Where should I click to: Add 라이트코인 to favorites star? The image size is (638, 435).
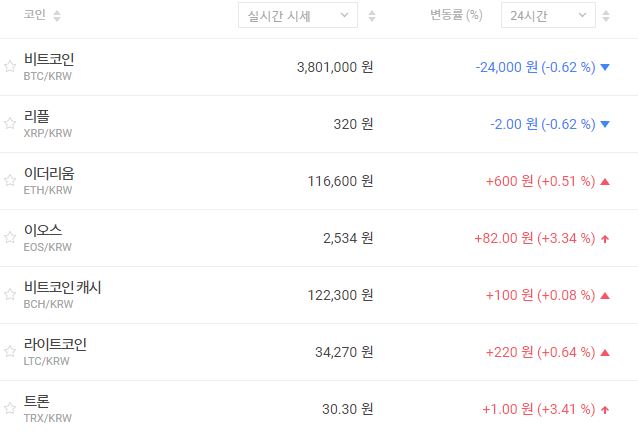tap(10, 352)
